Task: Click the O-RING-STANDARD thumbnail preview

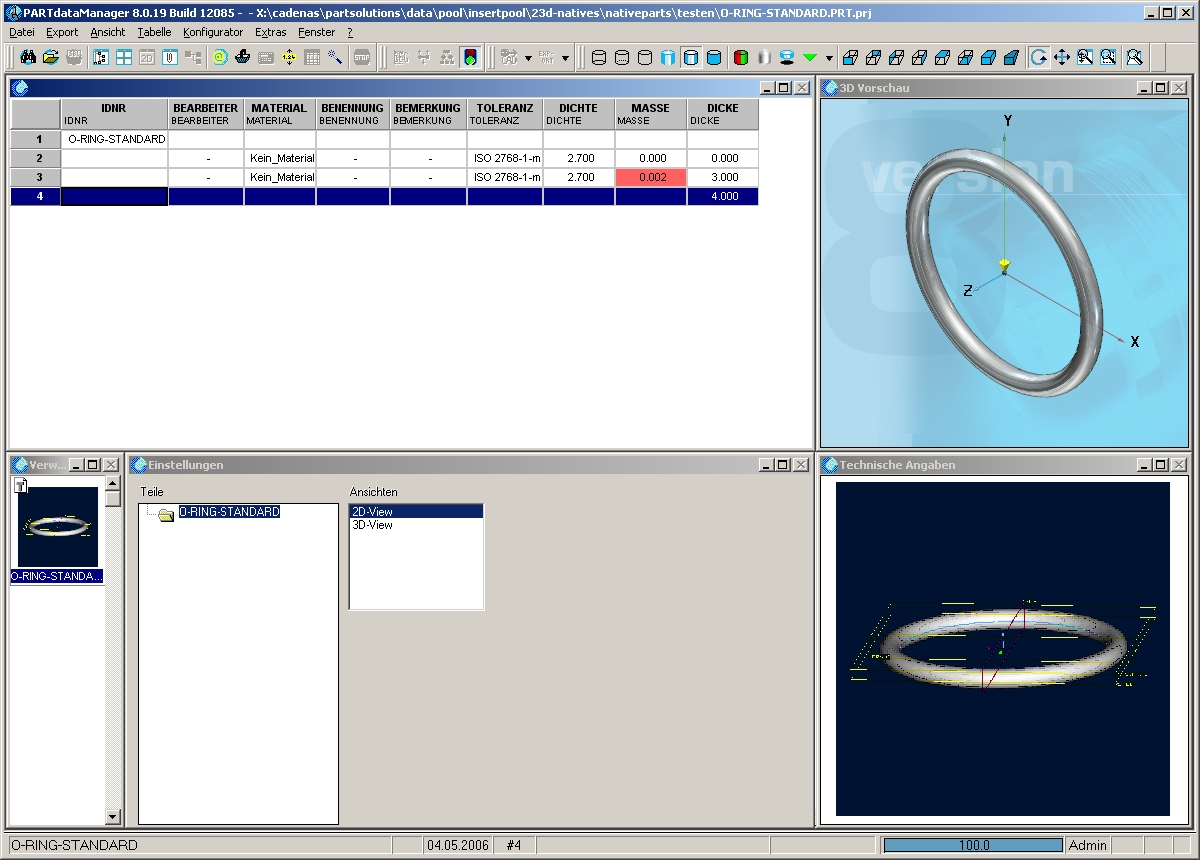Action: [58, 527]
